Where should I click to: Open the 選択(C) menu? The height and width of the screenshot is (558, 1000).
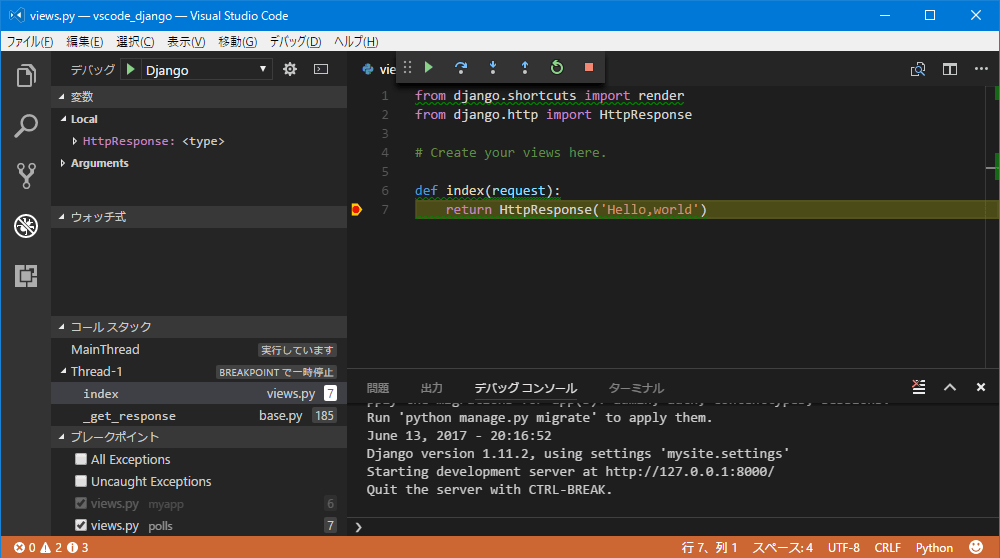(x=135, y=41)
